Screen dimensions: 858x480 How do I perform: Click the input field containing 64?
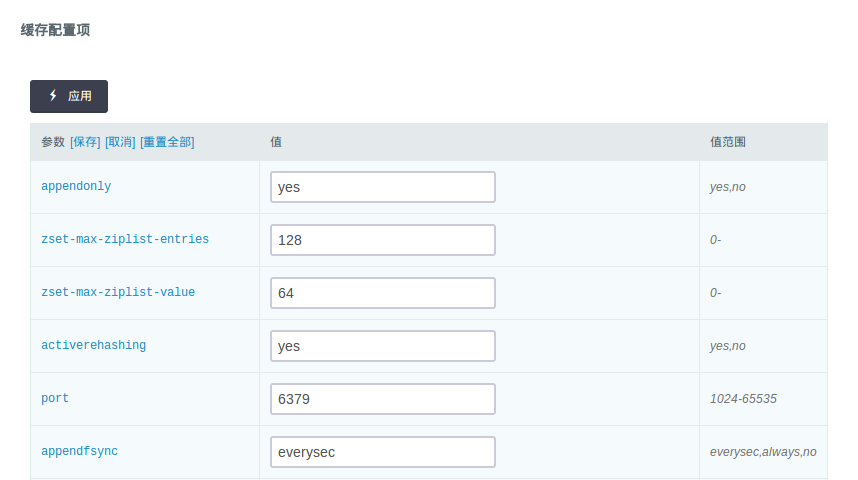(383, 293)
